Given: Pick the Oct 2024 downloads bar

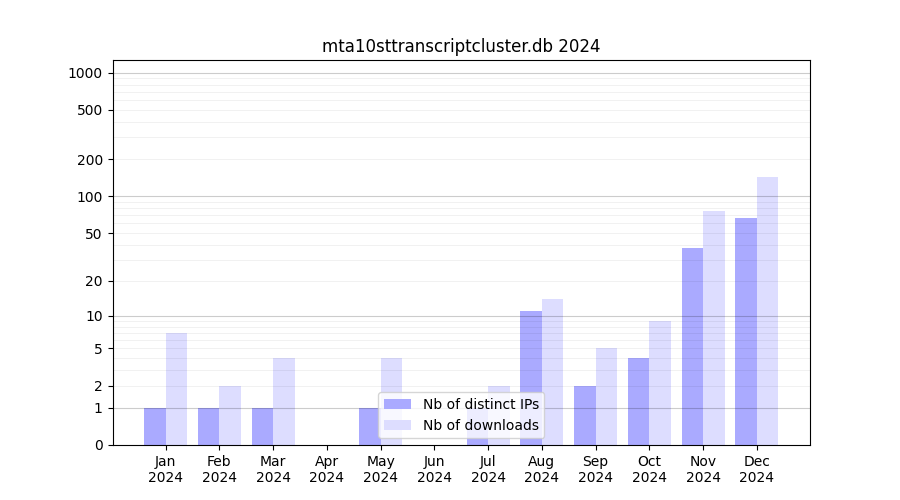Looking at the screenshot, I should (x=660, y=382).
